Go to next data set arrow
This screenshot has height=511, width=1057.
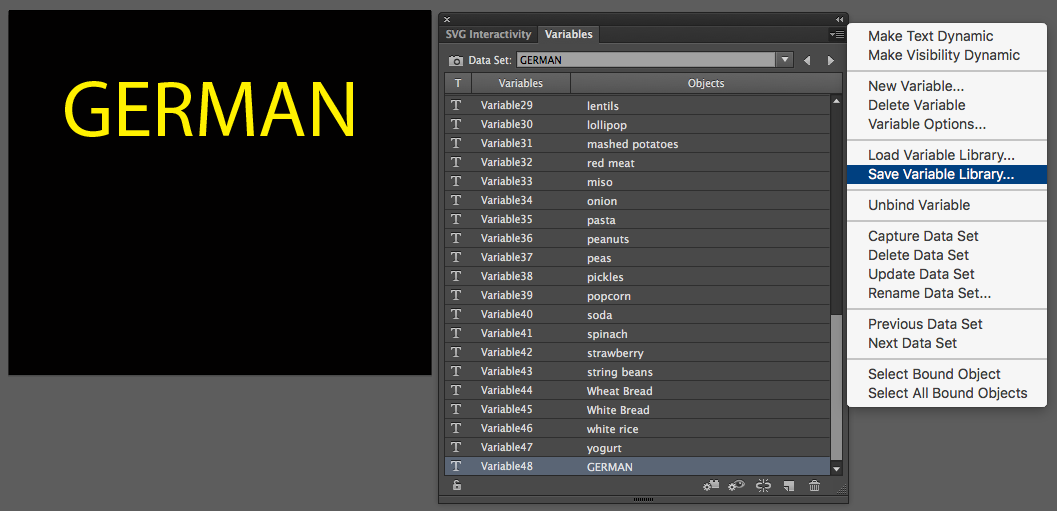[x=830, y=61]
